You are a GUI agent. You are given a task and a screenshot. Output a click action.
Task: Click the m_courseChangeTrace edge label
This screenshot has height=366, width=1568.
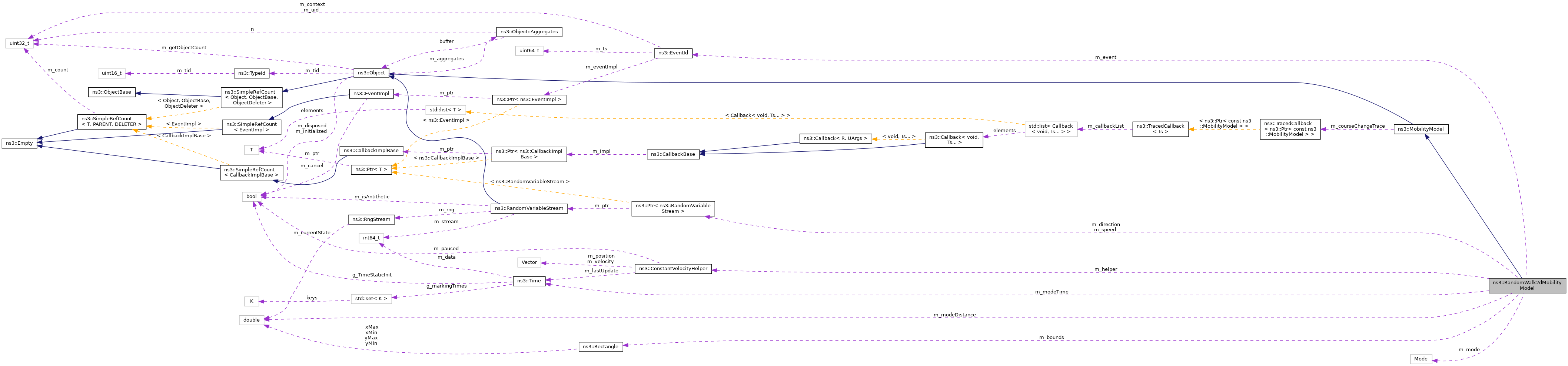[x=1358, y=127]
